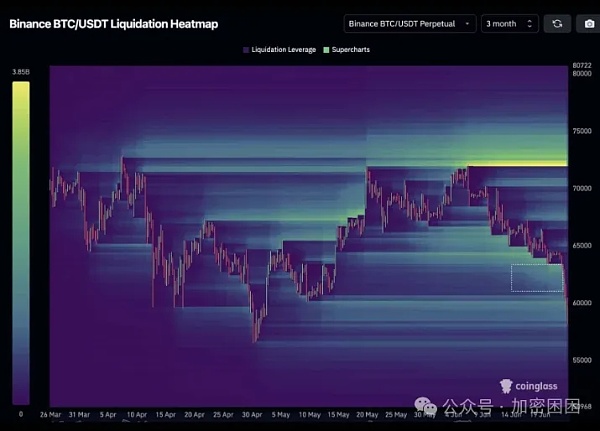Click the Liquidation Leverage purple color swatch
This screenshot has height=431, width=600.
246,50
